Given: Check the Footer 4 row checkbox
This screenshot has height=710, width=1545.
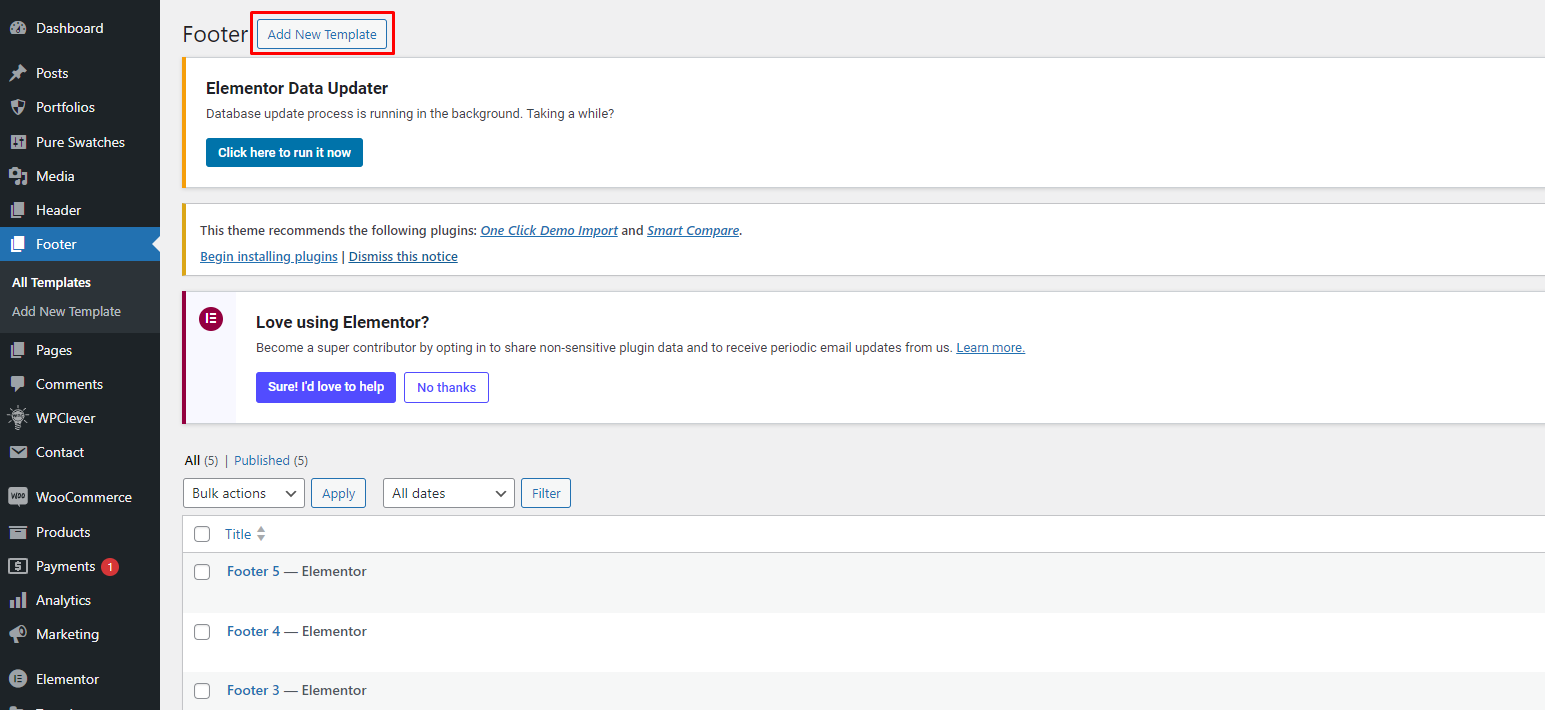Looking at the screenshot, I should (x=202, y=632).
